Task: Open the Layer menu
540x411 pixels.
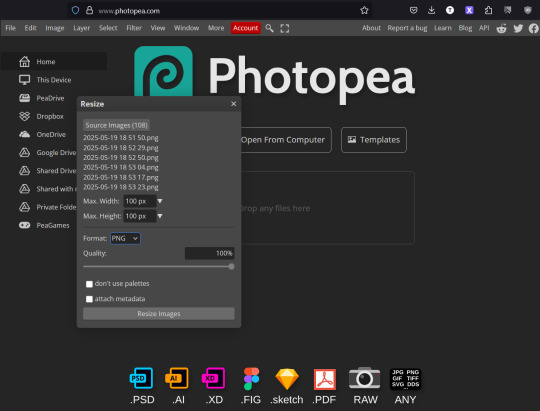Action: point(81,28)
